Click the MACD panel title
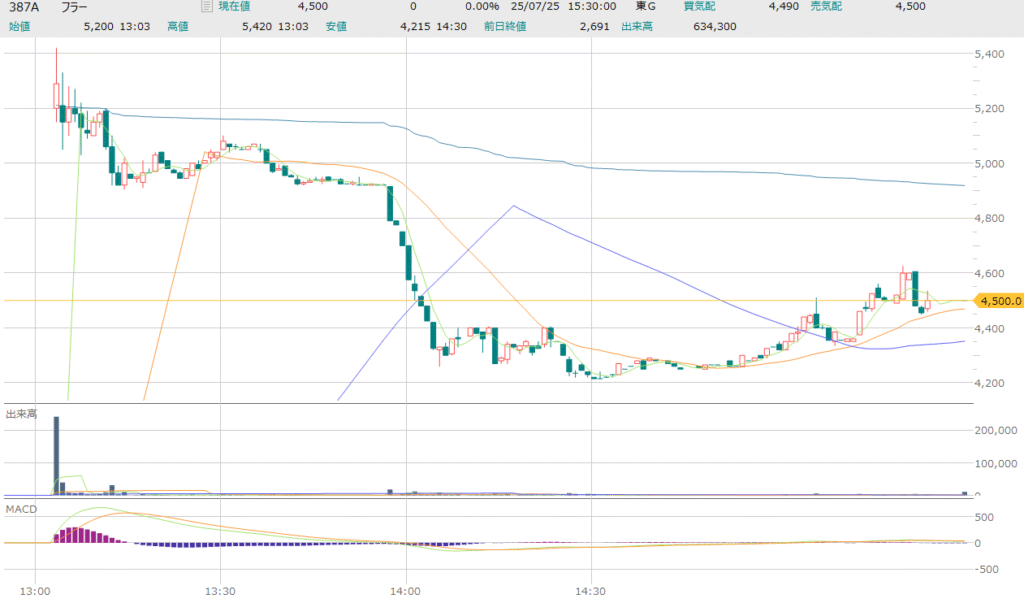 21,510
